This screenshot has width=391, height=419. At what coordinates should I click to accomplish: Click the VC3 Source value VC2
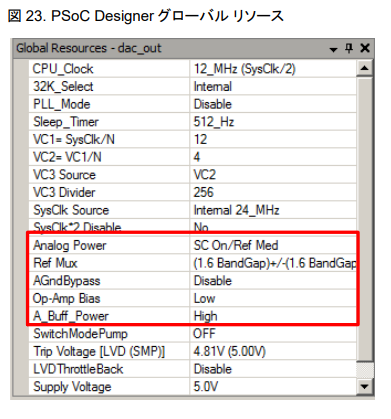coord(205,175)
